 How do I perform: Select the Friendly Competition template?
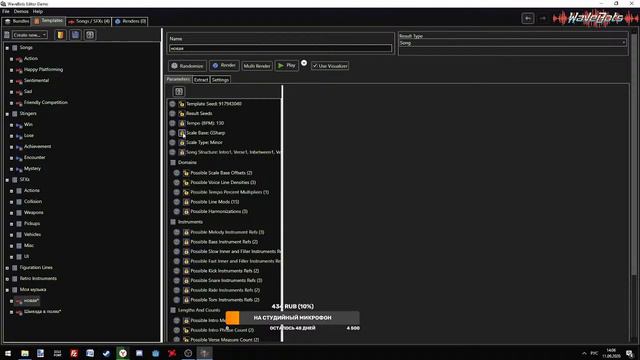[46, 102]
